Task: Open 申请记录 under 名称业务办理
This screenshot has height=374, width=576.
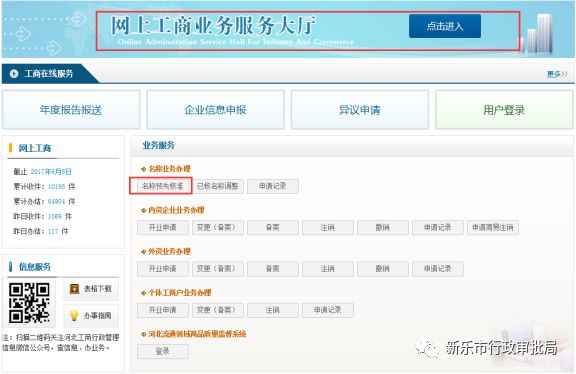Action: tap(273, 186)
